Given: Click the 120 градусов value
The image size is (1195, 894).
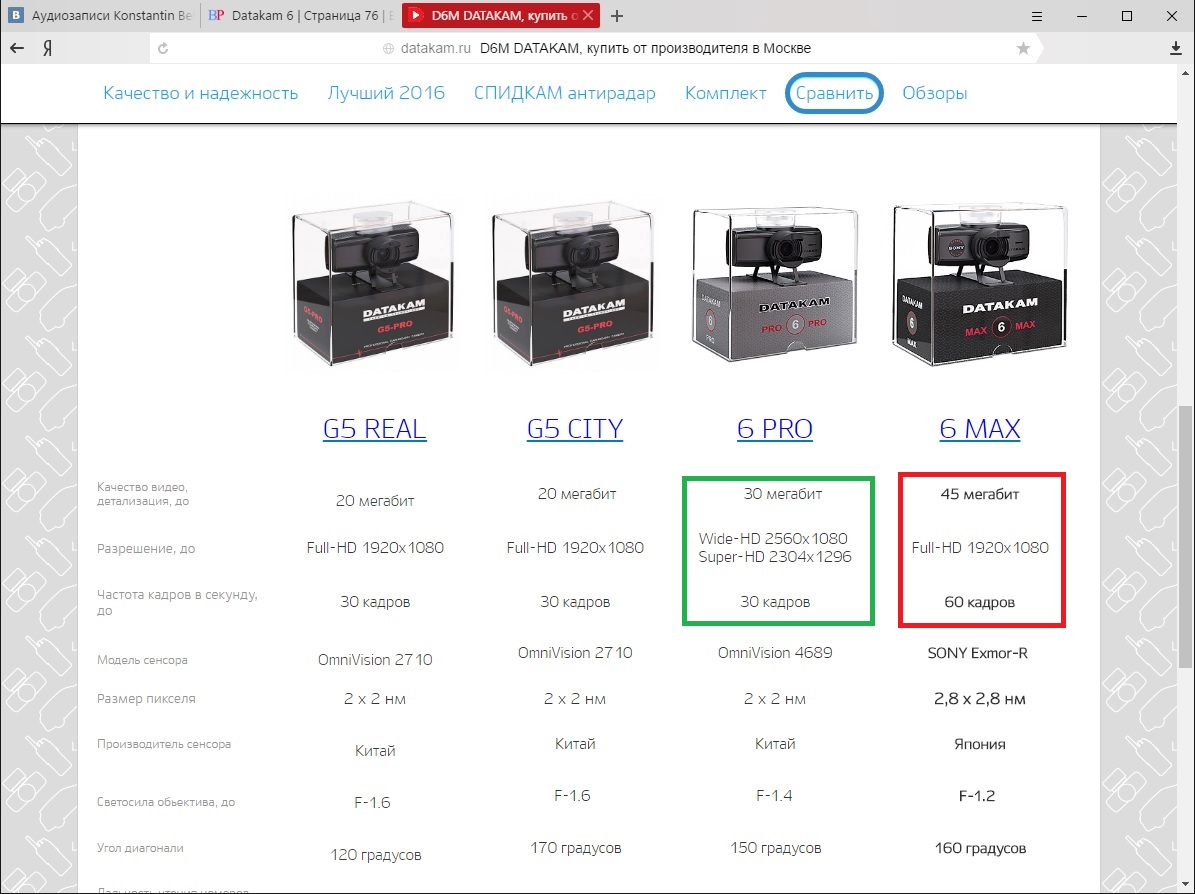Looking at the screenshot, I should [376, 855].
